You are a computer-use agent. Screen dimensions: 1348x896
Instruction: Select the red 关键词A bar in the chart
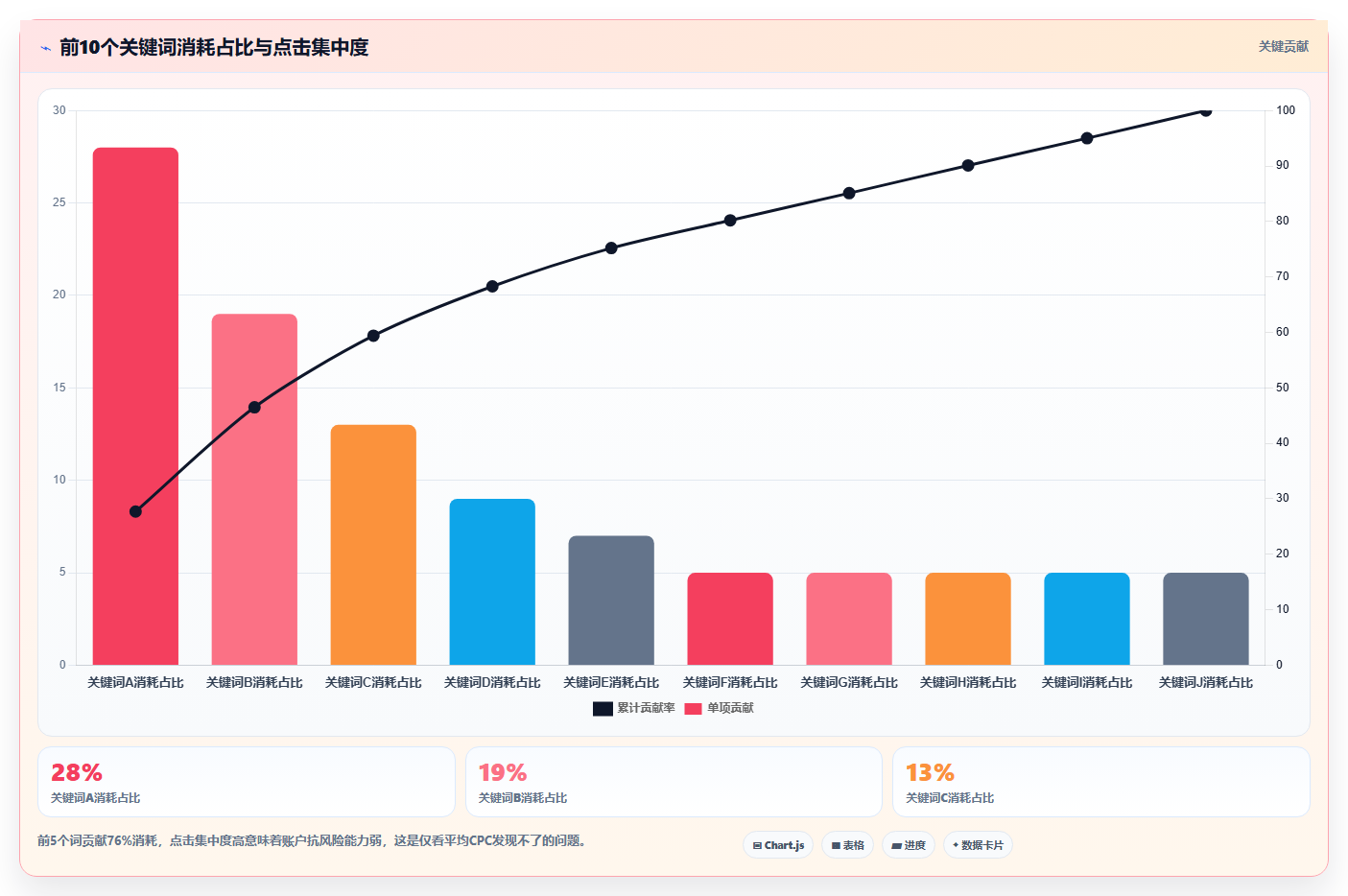tap(135, 406)
